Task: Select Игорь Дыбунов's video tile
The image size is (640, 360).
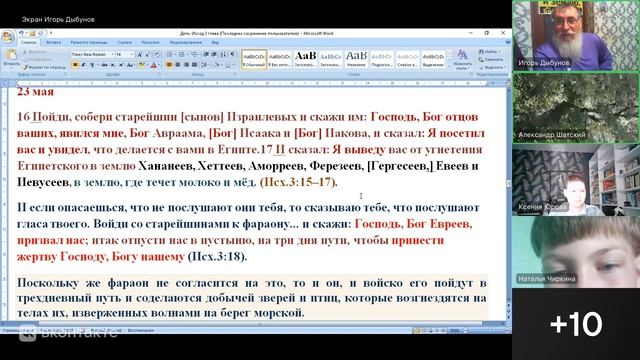Action: click(x=576, y=36)
